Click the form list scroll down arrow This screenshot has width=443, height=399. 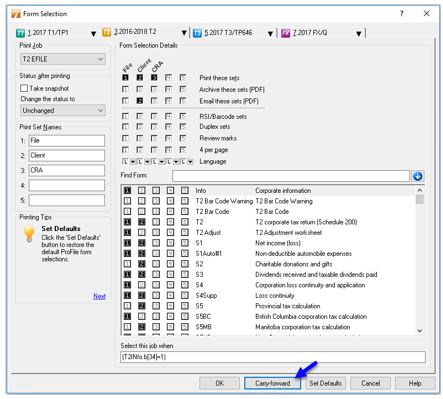click(x=420, y=331)
